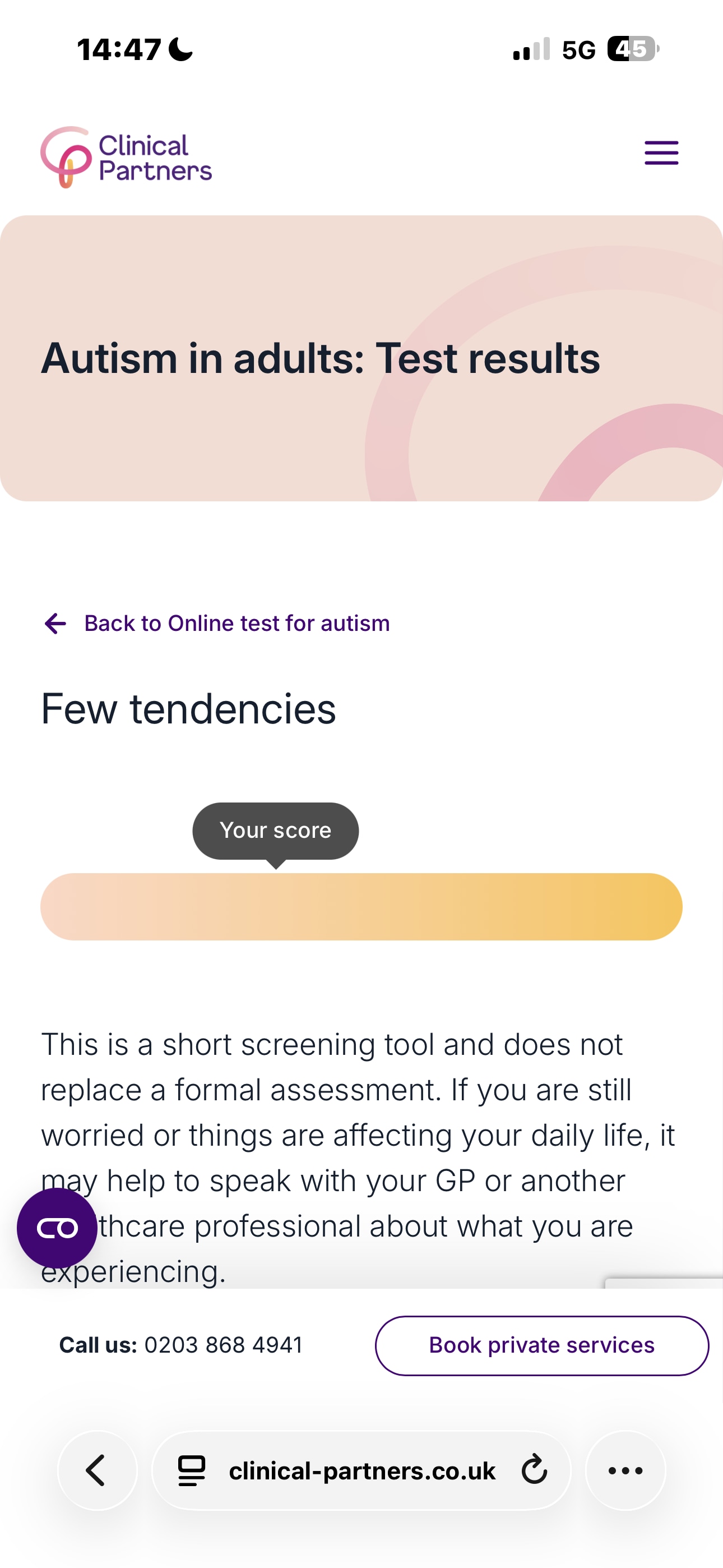Tap the 5G network indicator
Viewport: 723px width, 1568px height.
tap(578, 50)
